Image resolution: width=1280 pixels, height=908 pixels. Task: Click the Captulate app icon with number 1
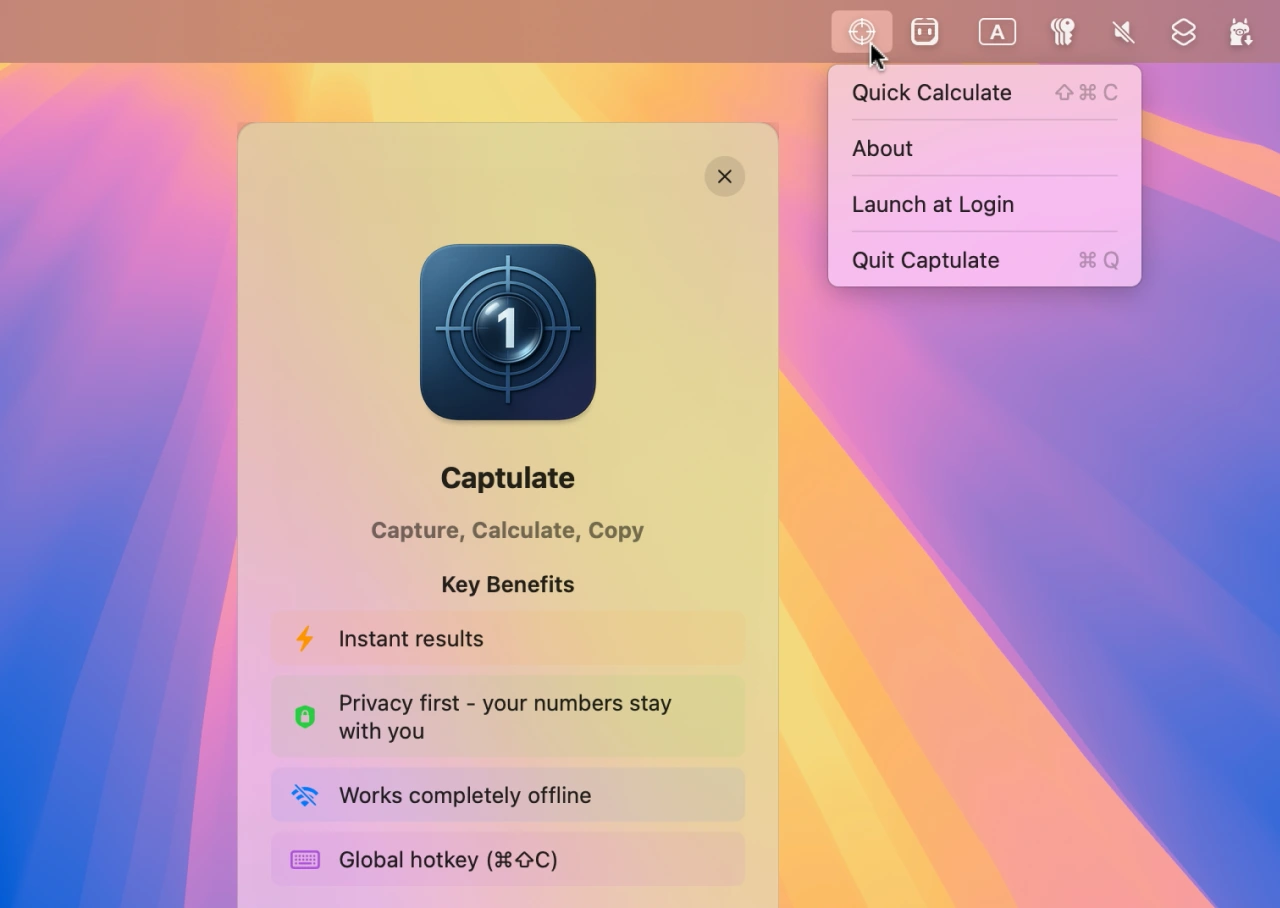click(x=507, y=331)
